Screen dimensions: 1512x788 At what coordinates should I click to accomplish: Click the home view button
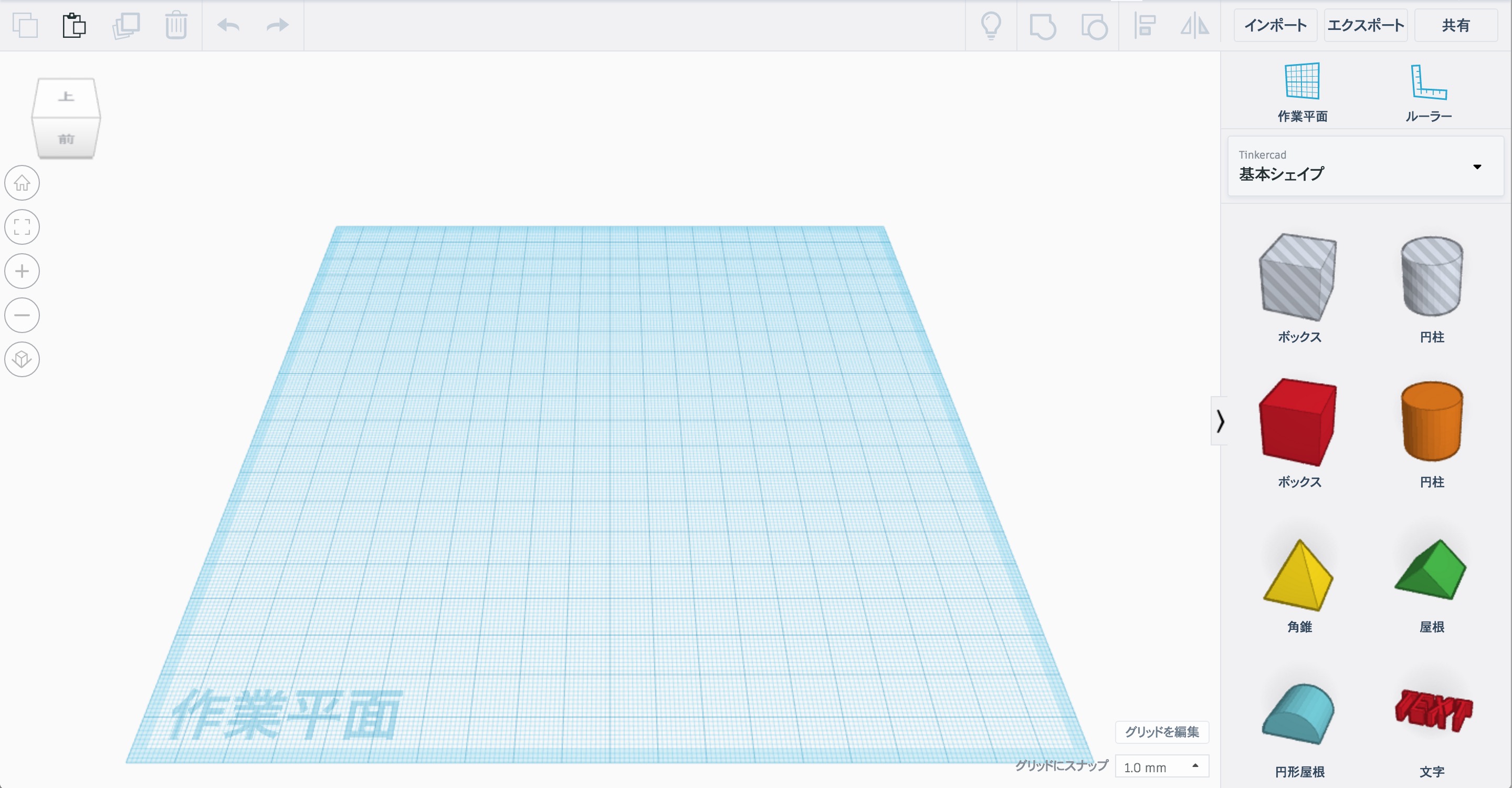(x=22, y=183)
